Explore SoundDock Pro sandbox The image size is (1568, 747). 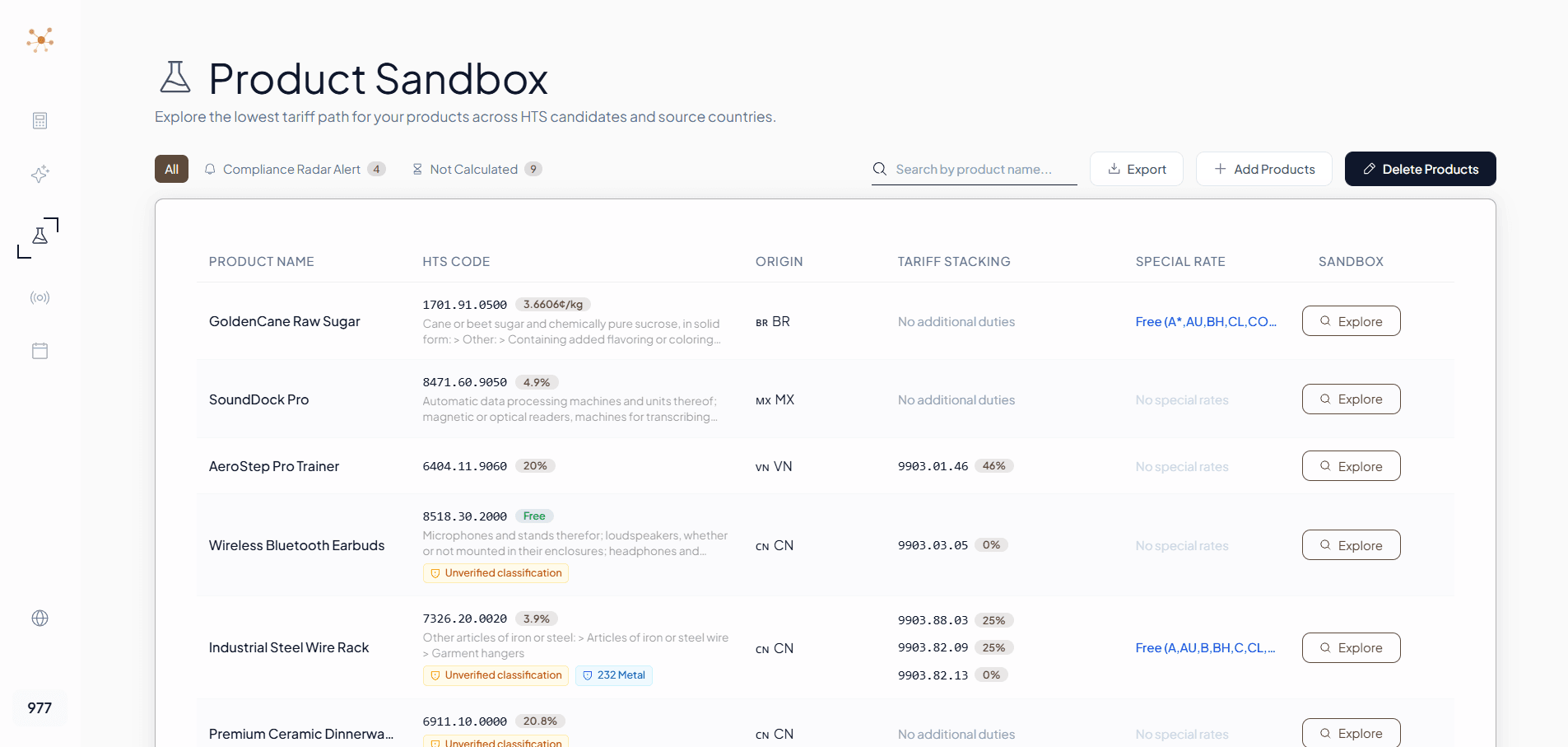[x=1352, y=399]
